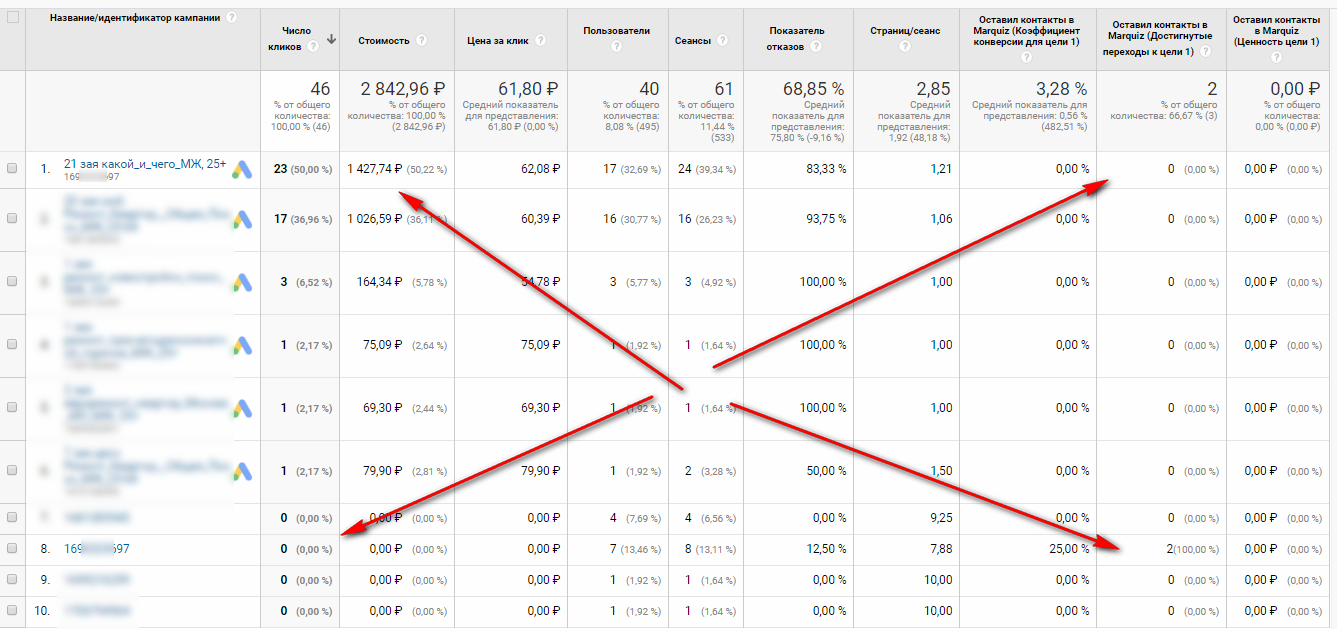The image size is (1337, 629).
Task: Select checkbox of the 69,30 ₽ row
Action: [12, 408]
